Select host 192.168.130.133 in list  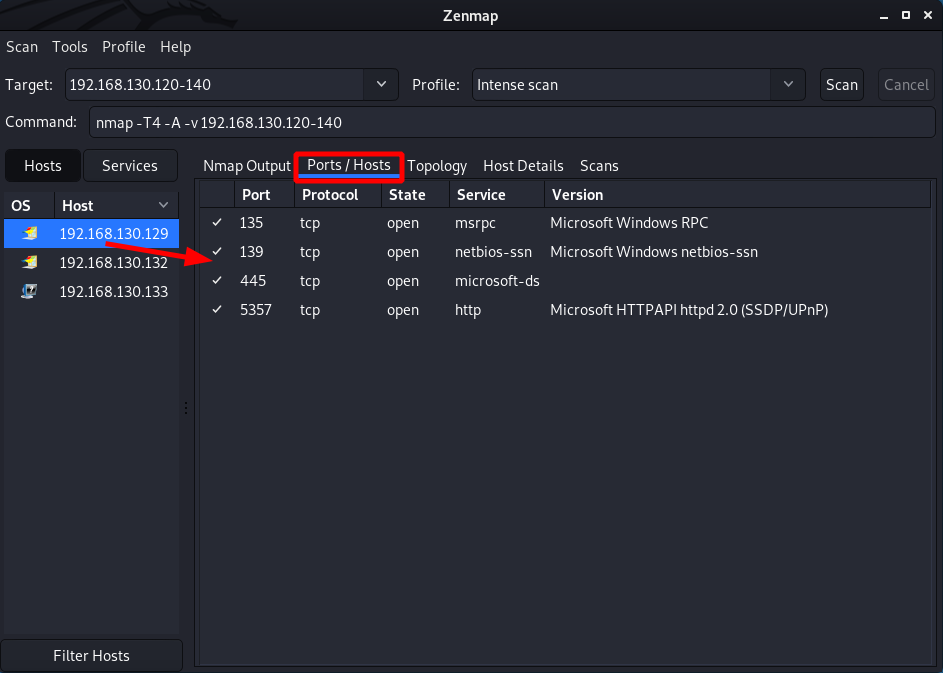(91, 291)
